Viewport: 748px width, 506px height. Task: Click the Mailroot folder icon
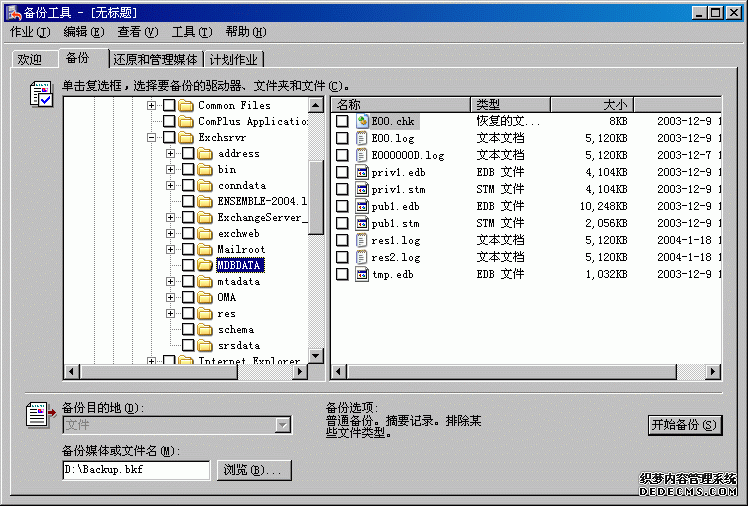coord(205,249)
